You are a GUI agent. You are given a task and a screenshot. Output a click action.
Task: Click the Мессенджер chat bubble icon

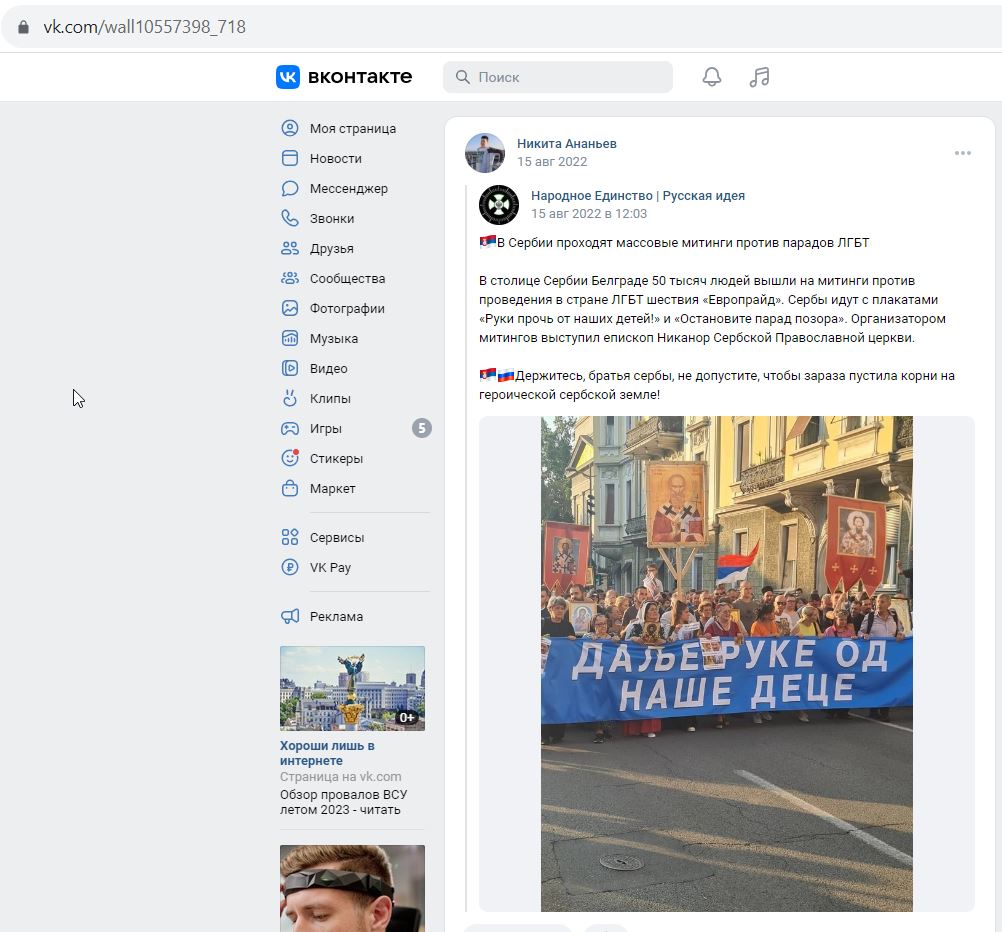tap(290, 189)
